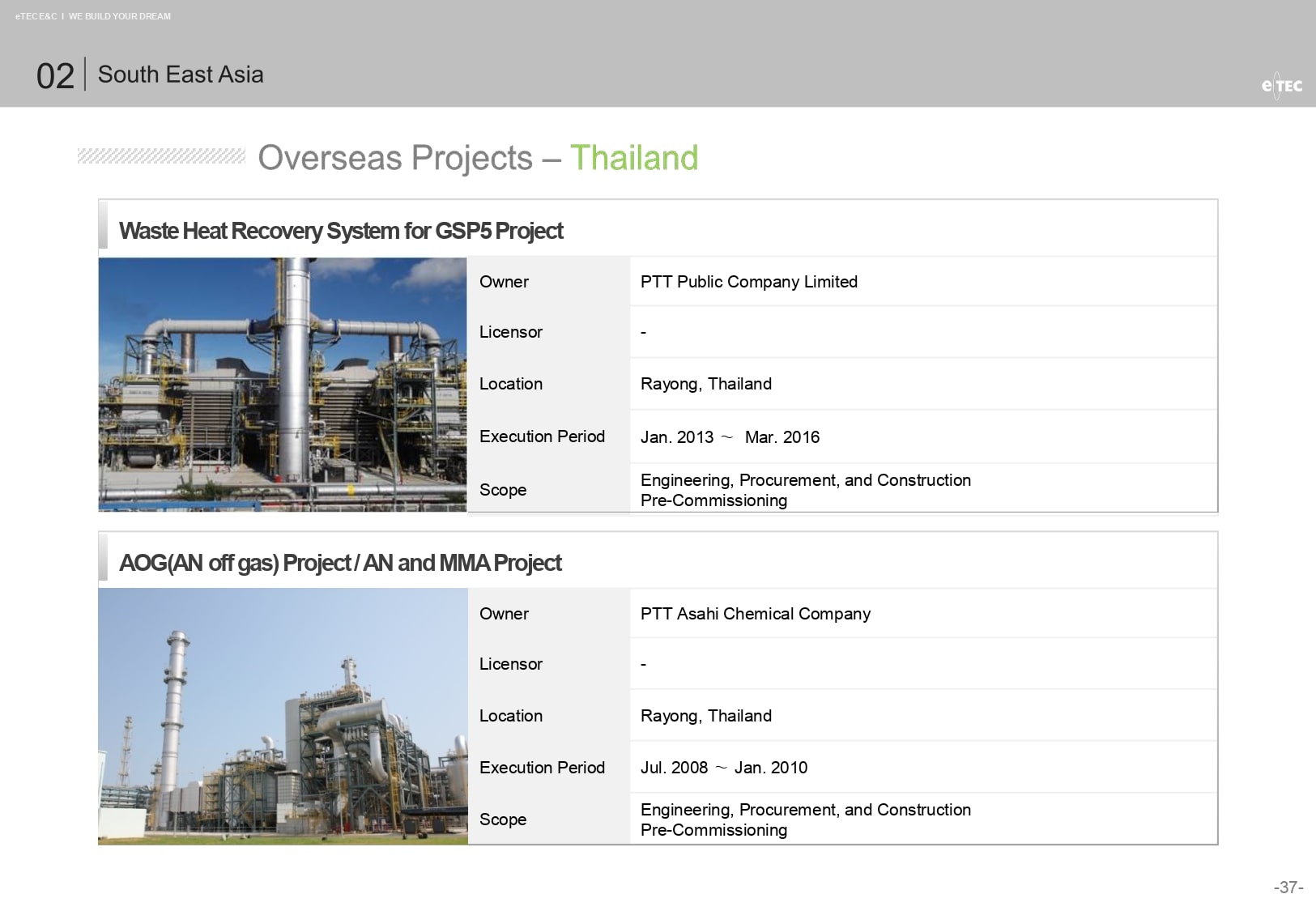Screen dimensions: 1316x911
Task: Click 'AOG(AN off gas) Project / AN and MMA Project' title
Action: click(x=340, y=563)
